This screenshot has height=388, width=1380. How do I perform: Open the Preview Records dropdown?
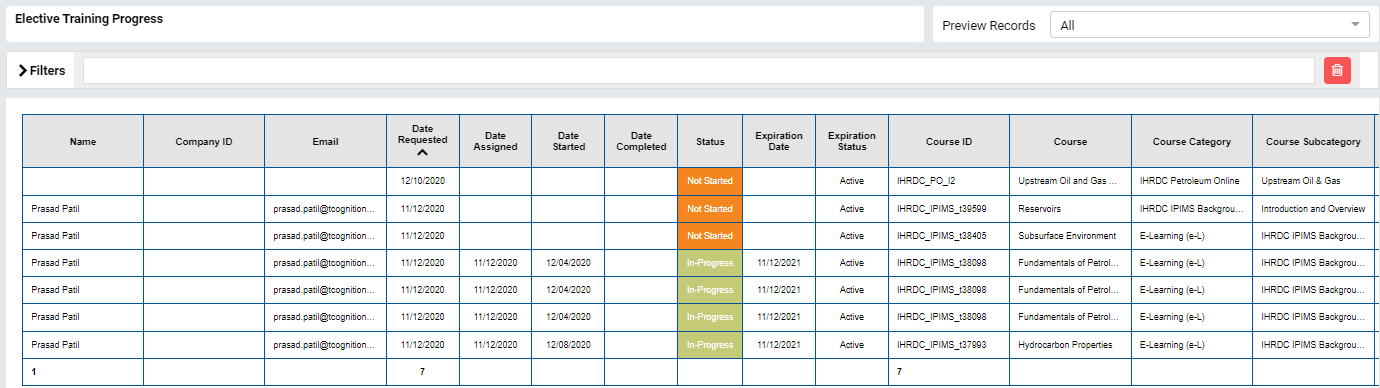pyautogui.click(x=1209, y=25)
